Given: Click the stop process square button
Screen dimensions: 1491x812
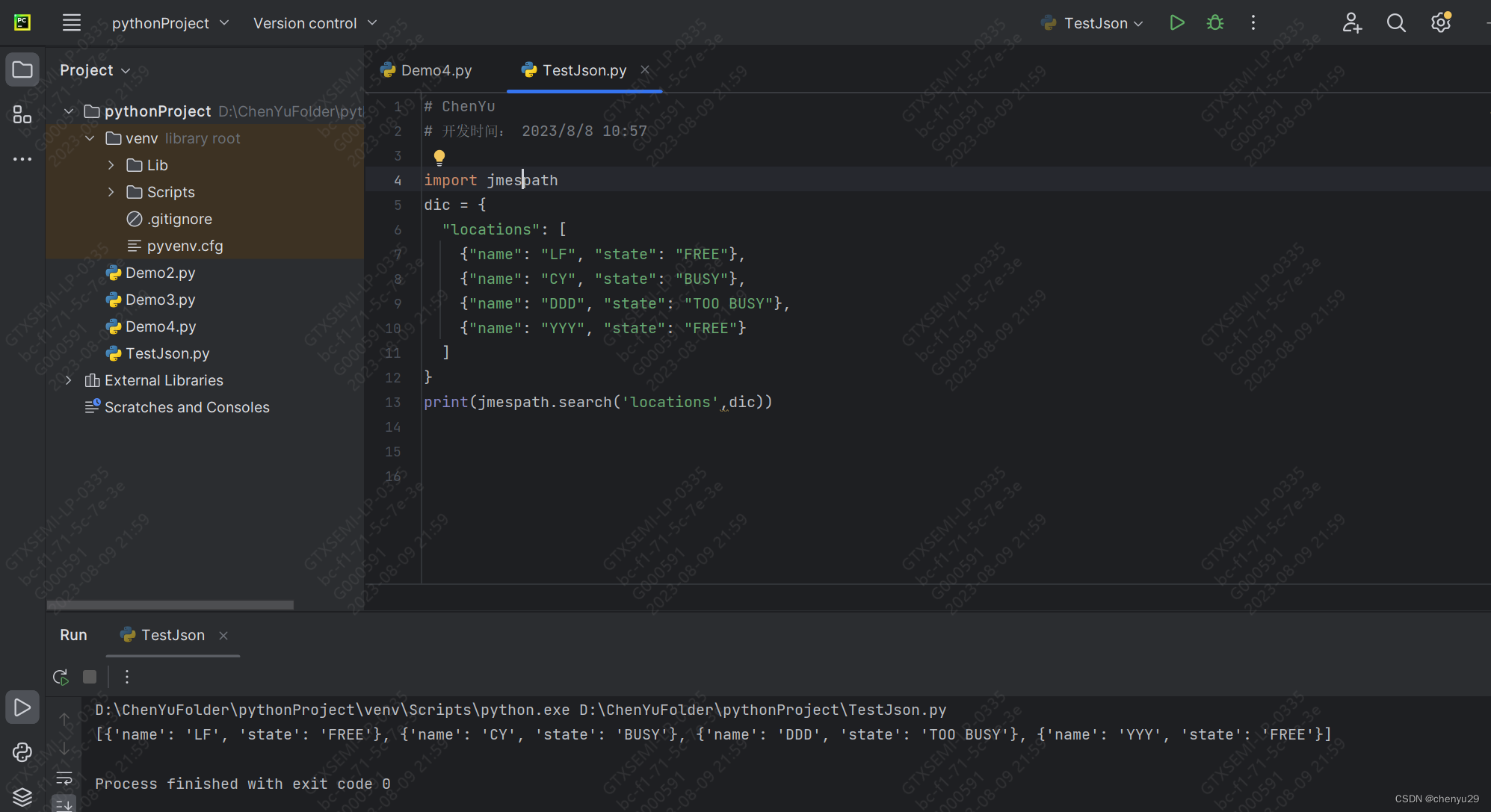Looking at the screenshot, I should (90, 677).
